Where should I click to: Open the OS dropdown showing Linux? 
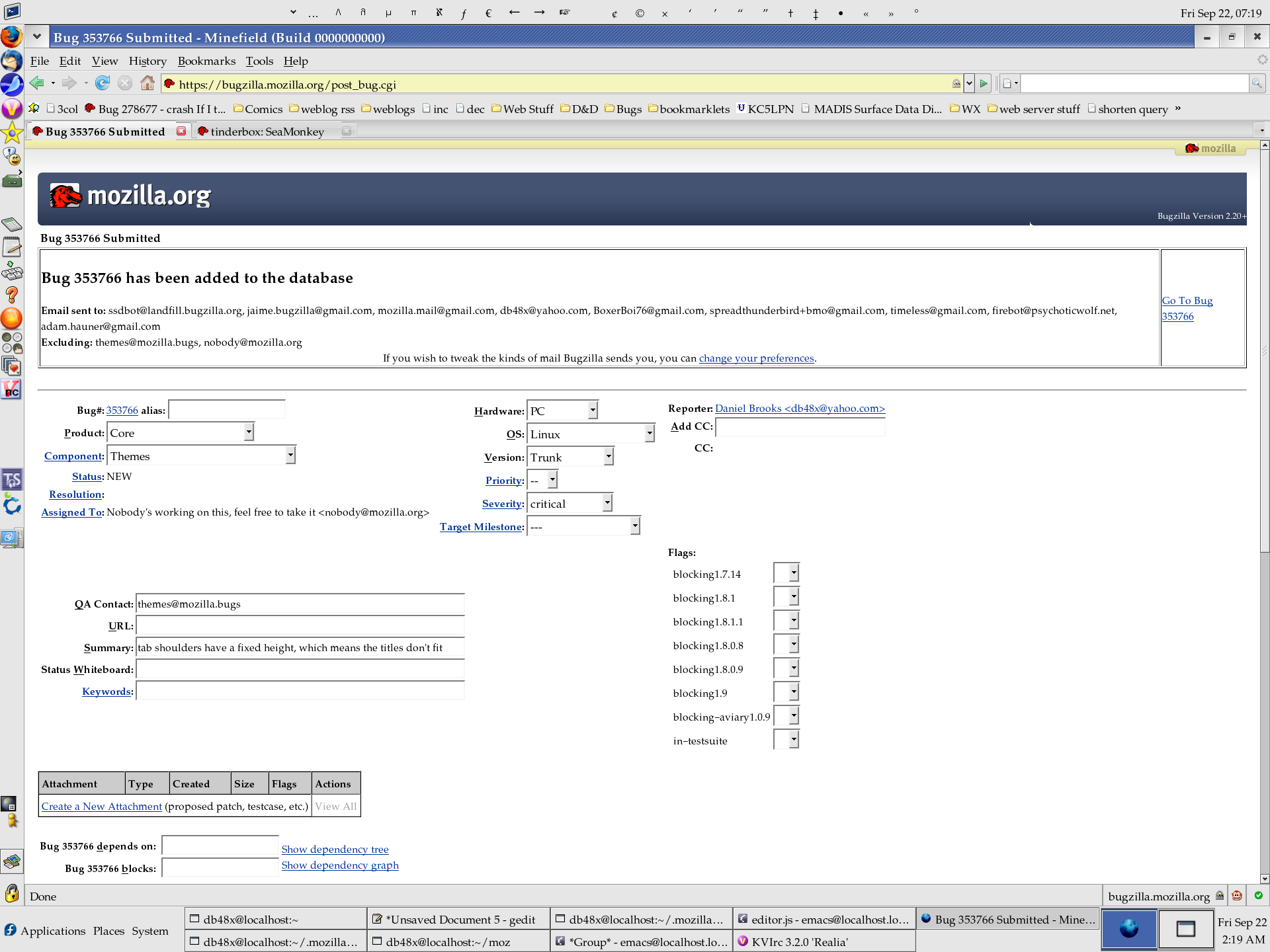point(591,434)
